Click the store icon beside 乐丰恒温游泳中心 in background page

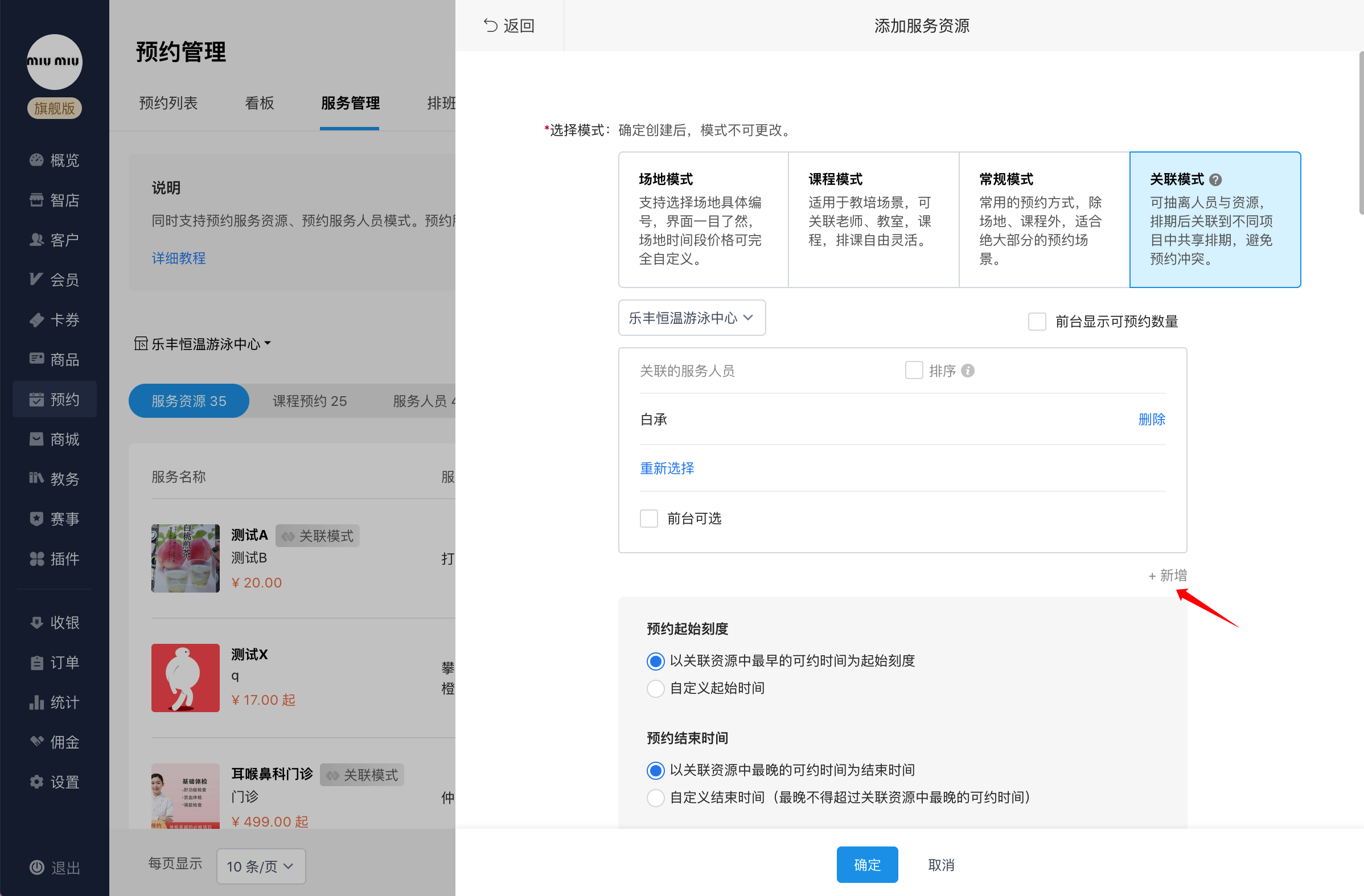[x=141, y=343]
